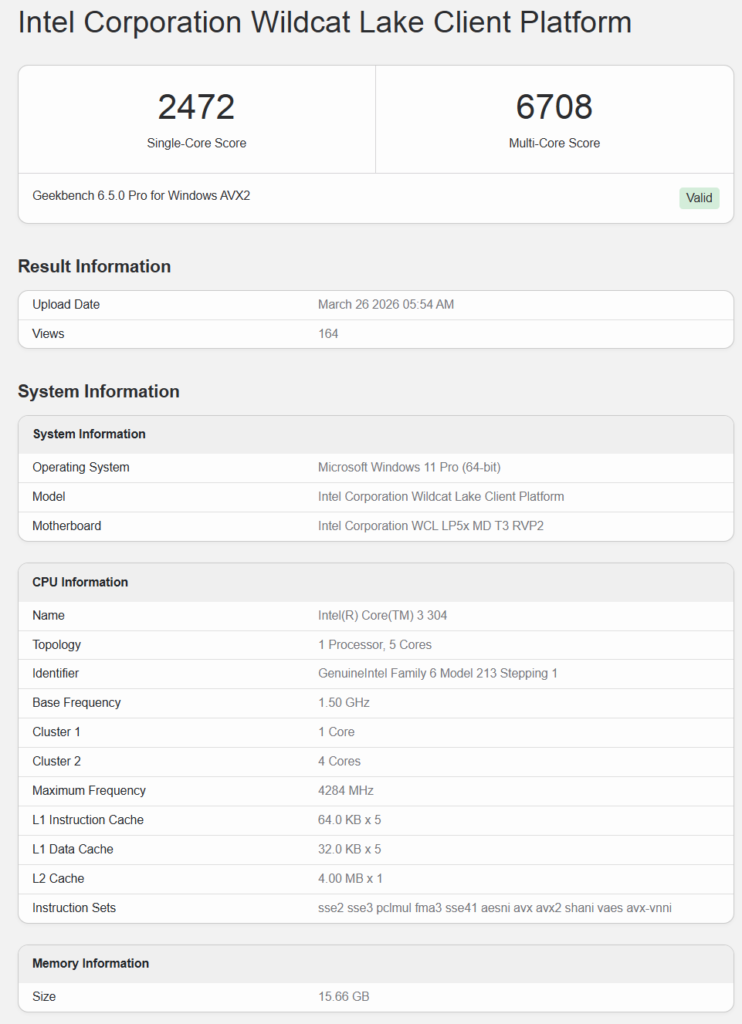Click the Result Information section heading
The width and height of the screenshot is (742, 1024).
pos(94,266)
